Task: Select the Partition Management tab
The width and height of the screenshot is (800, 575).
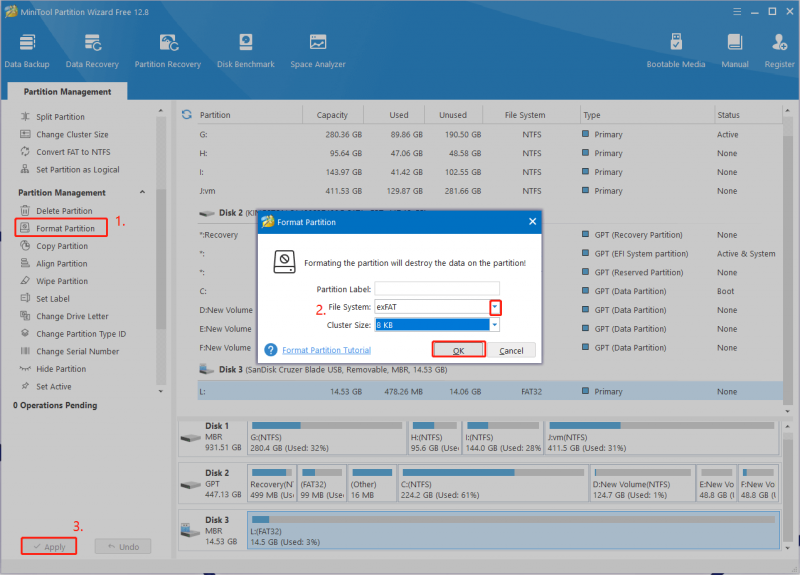Action: [x=67, y=91]
